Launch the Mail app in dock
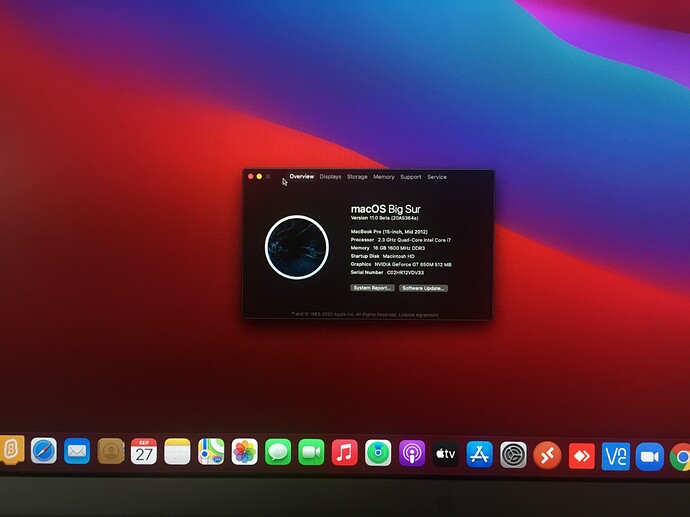Viewport: 690px width, 517px height. click(77, 451)
